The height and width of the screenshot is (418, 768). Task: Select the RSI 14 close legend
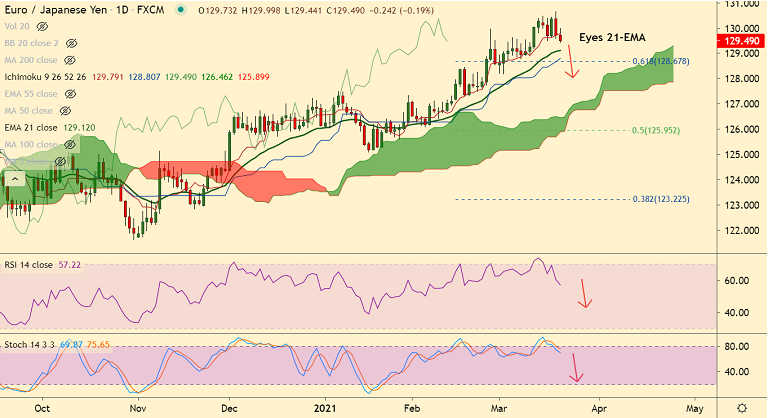[x=28, y=265]
